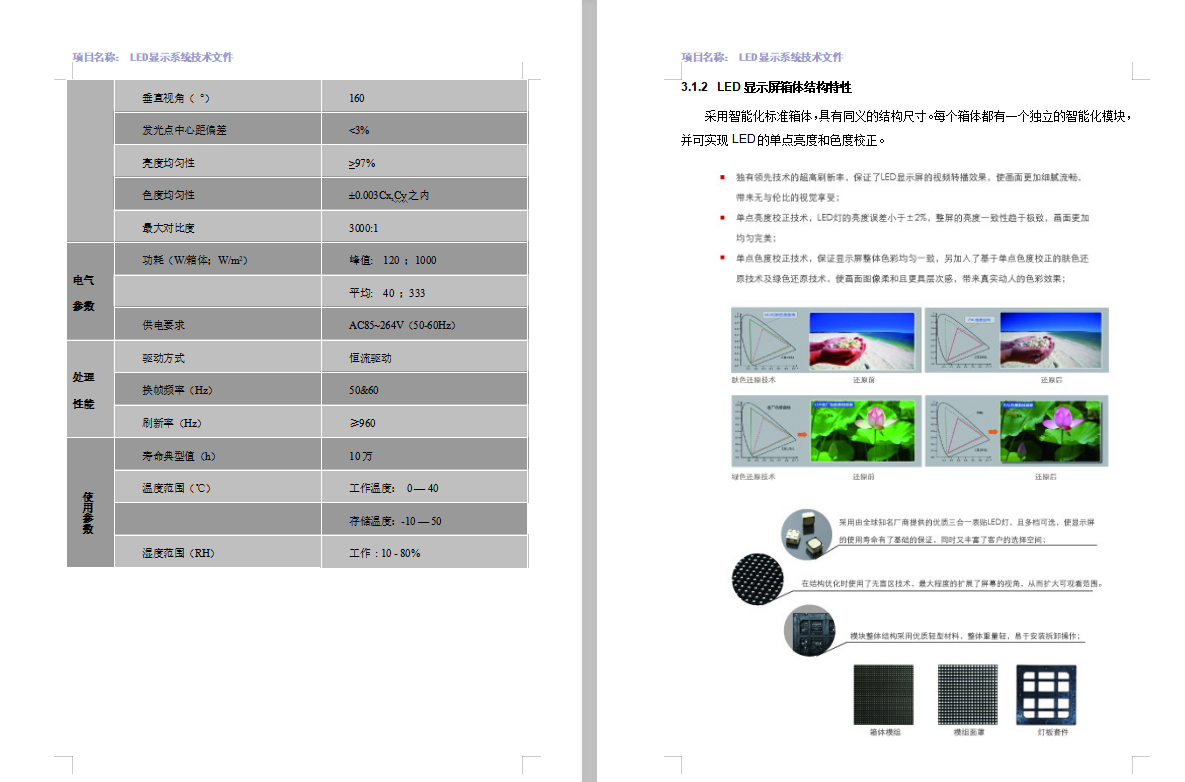This screenshot has height=782, width=1185.
Task: Select the 模组面罩 module mask image
Action: (968, 694)
